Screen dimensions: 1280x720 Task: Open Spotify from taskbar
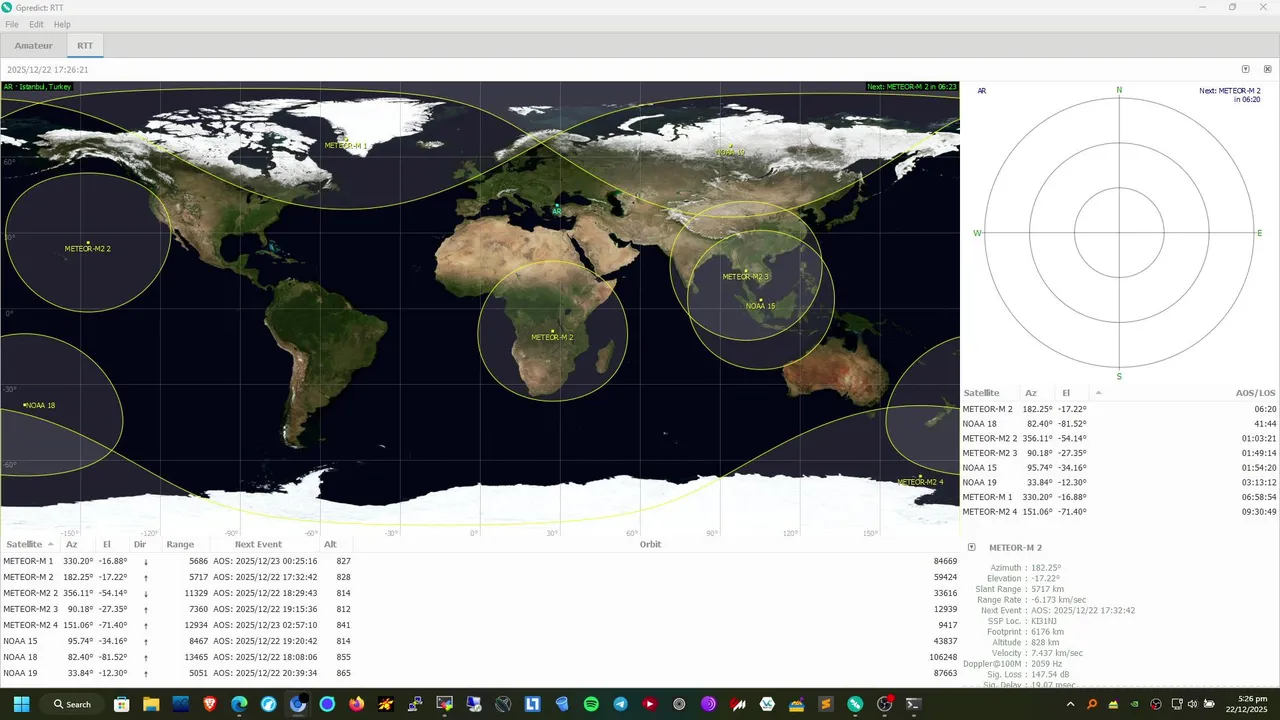(x=591, y=704)
